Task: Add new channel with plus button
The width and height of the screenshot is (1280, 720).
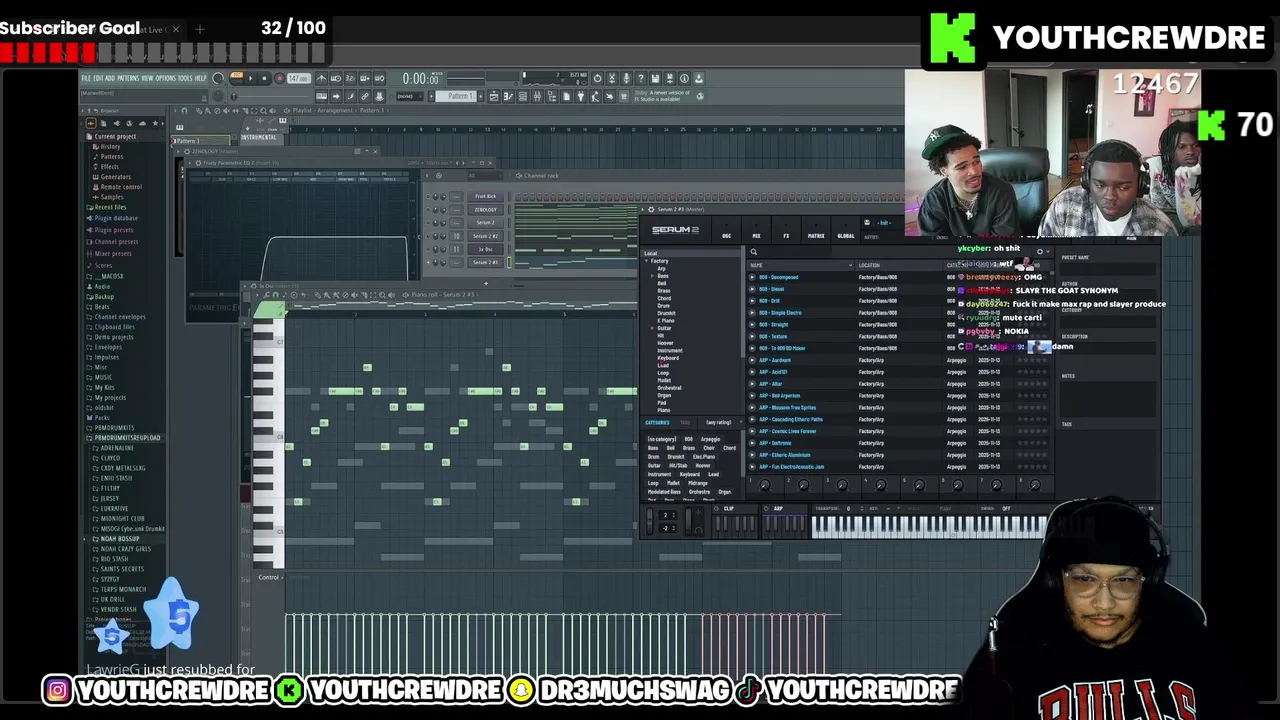Action: (485, 283)
